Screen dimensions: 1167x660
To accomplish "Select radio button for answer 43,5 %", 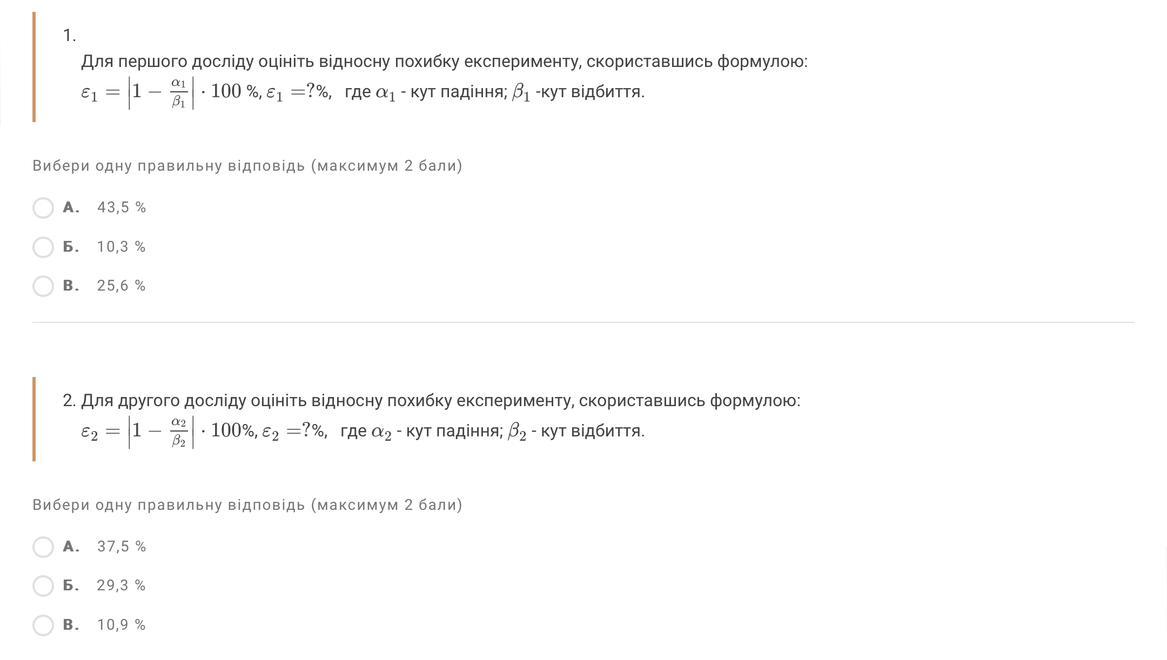I will point(43,208).
